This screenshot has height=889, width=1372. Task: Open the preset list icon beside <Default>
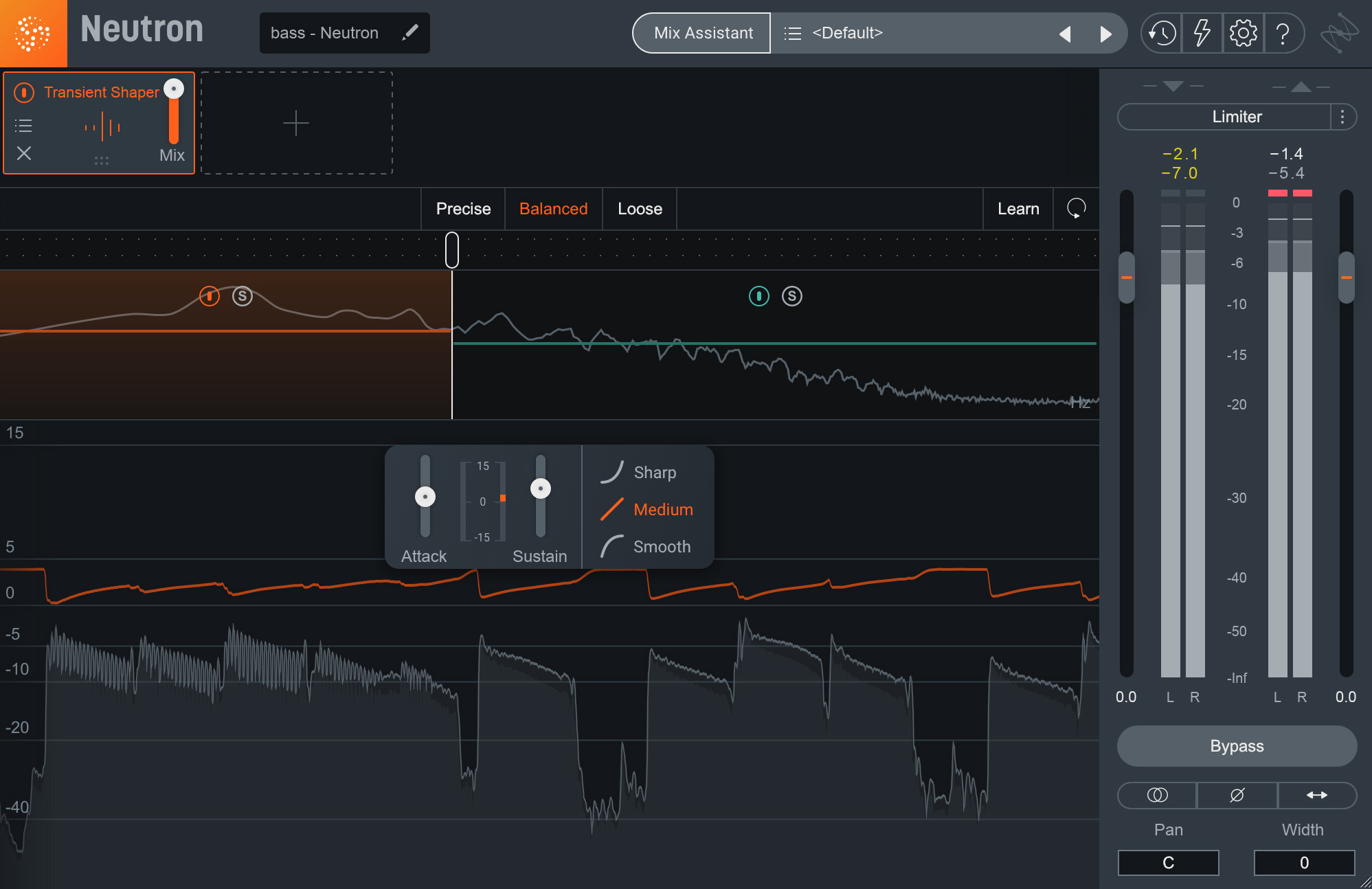[792, 33]
